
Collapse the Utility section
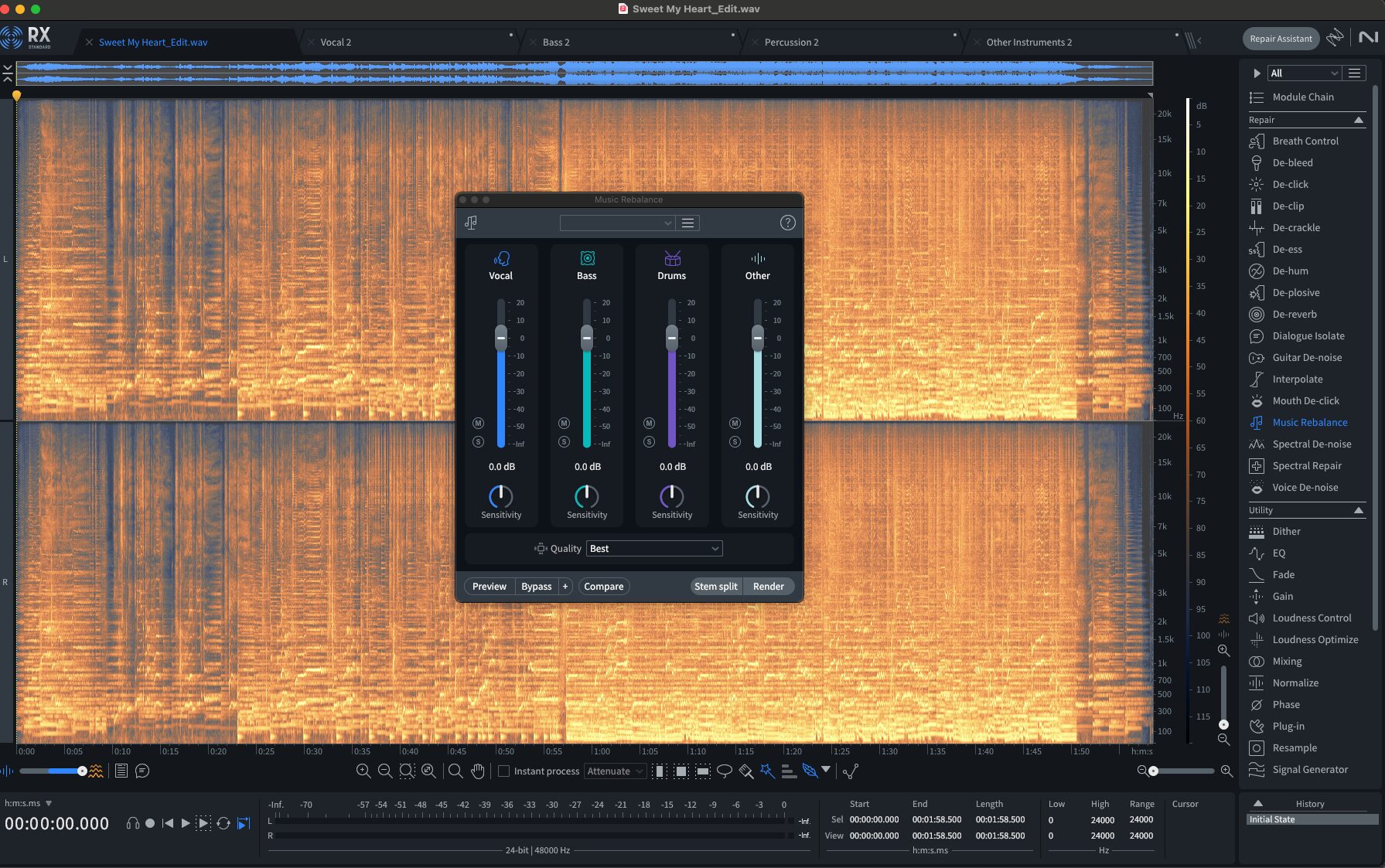1359,510
